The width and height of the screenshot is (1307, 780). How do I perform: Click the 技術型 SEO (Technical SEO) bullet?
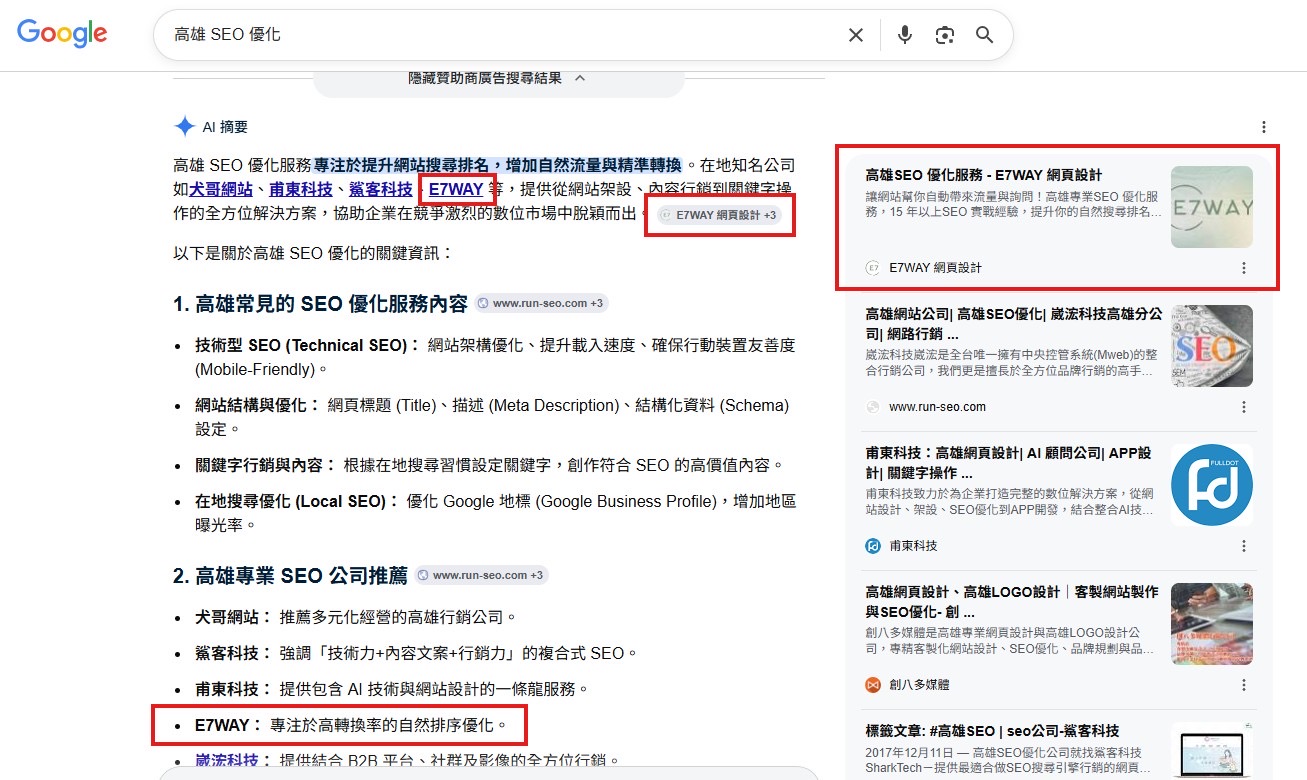(x=496, y=357)
